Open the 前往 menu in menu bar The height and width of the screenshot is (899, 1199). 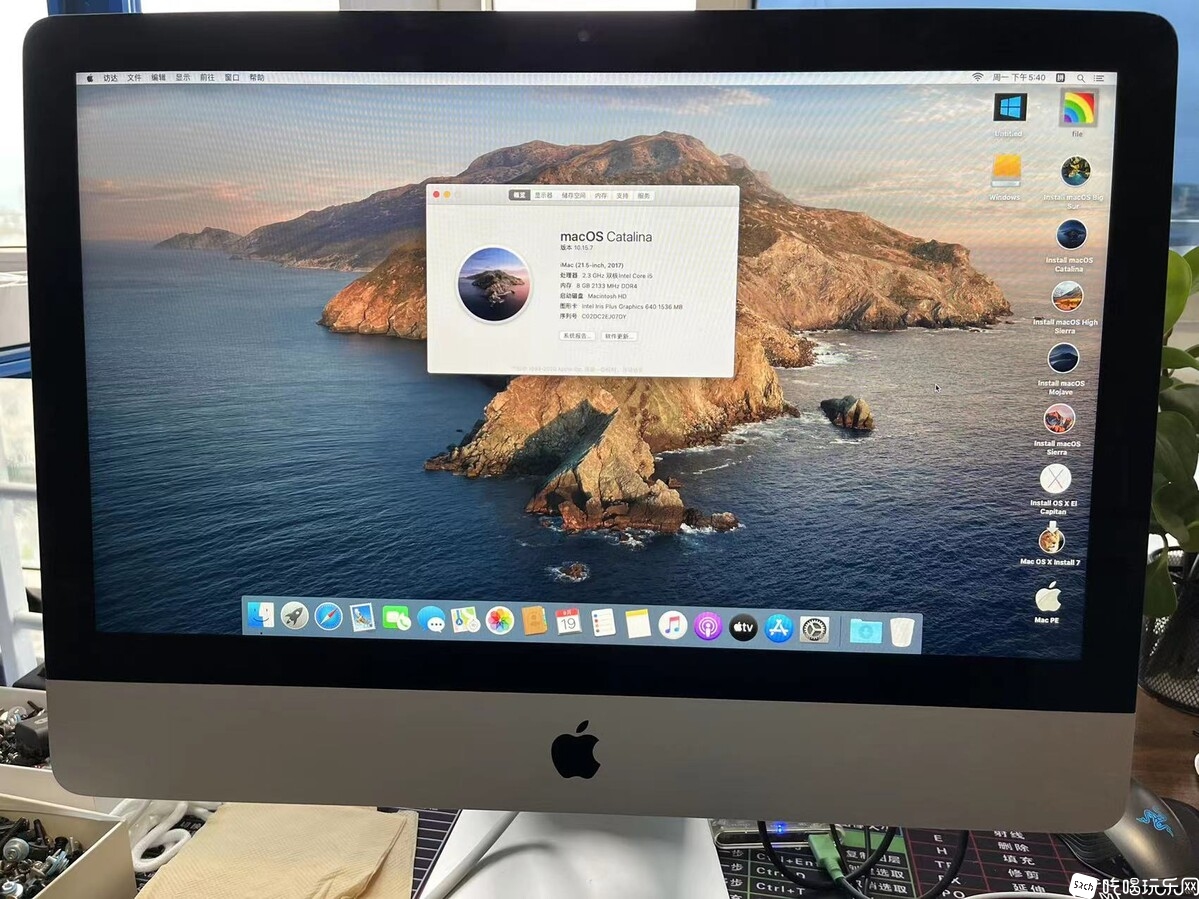click(207, 78)
